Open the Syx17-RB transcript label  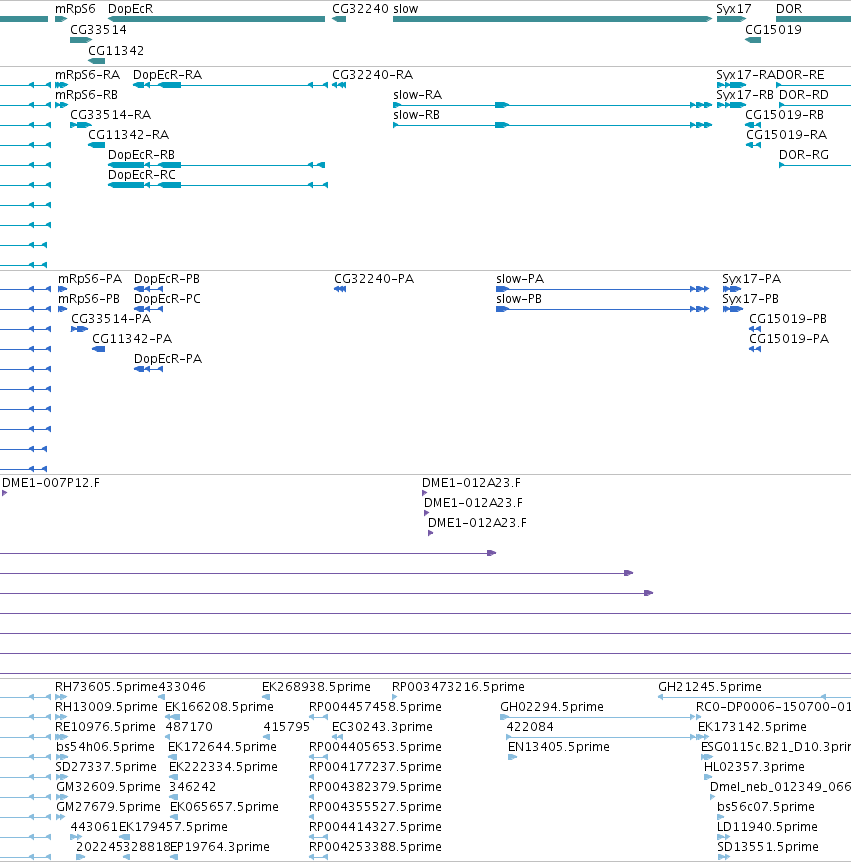(745, 95)
